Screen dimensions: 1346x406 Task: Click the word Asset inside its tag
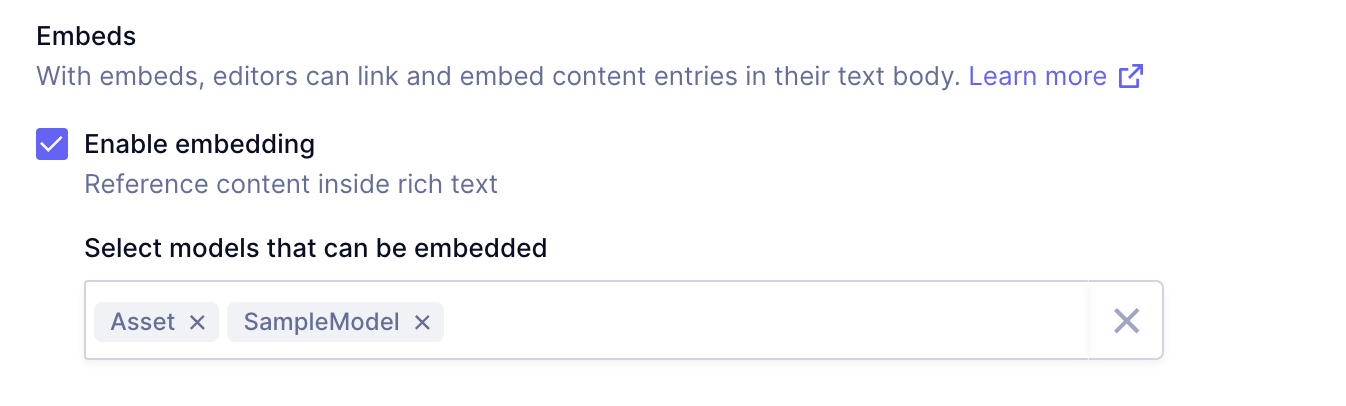coord(143,322)
